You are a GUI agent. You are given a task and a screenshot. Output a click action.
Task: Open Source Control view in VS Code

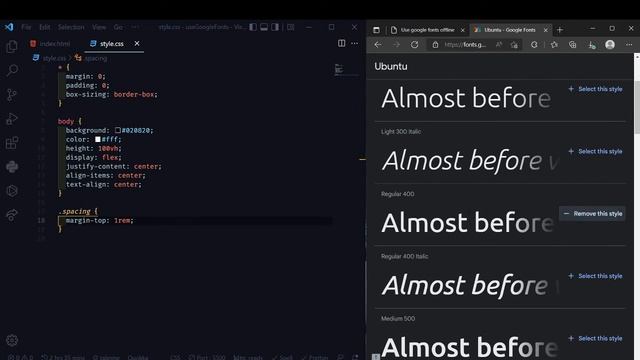[x=12, y=95]
